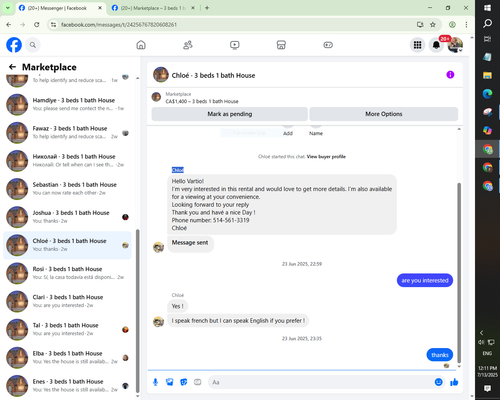Open Elba 3 beds 1 bath conversation

click(68, 357)
